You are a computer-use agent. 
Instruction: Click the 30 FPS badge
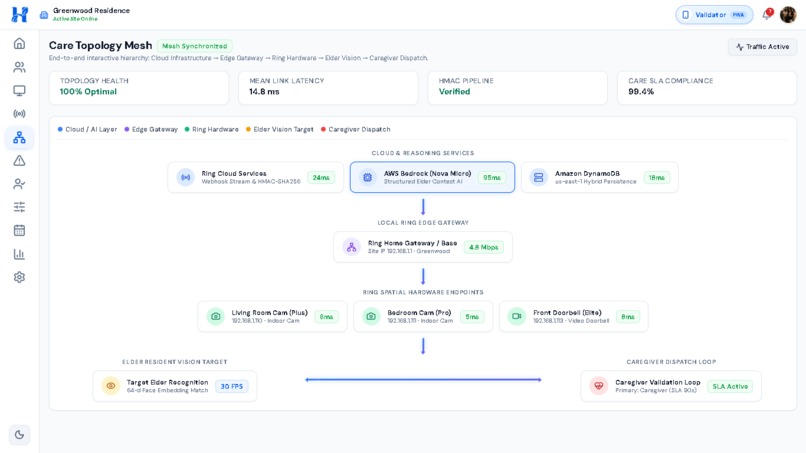click(x=232, y=386)
